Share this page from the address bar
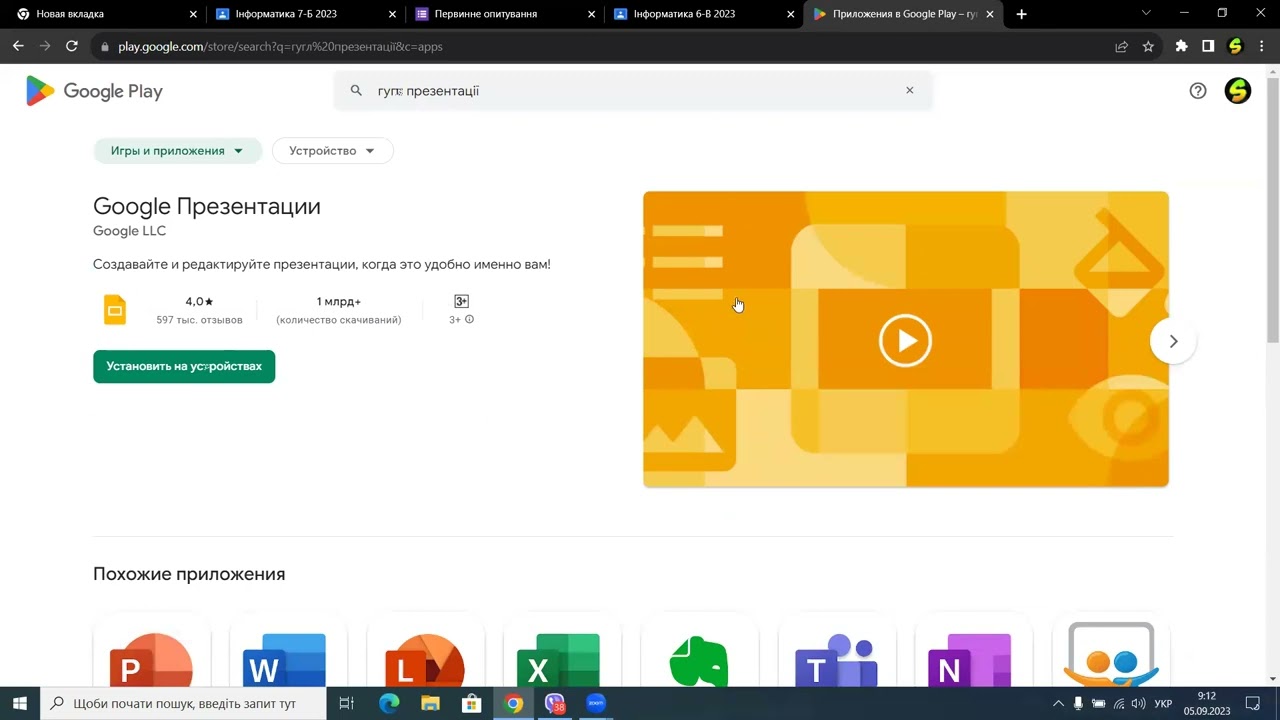The image size is (1280, 720). click(1122, 46)
